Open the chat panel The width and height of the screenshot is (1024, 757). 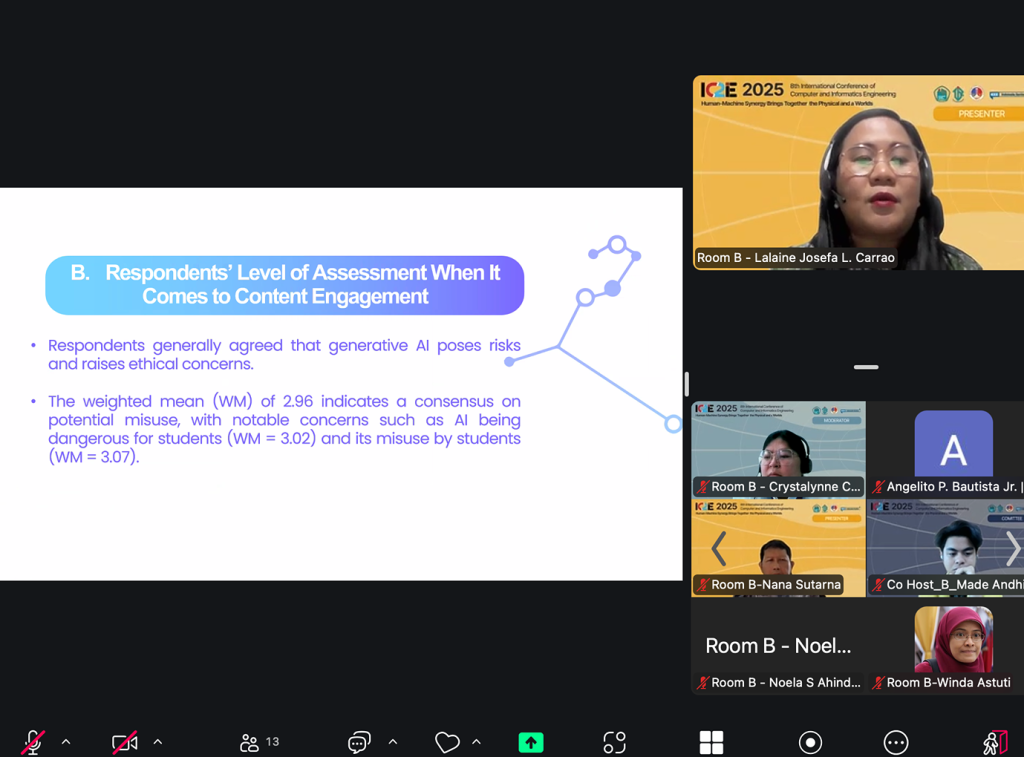(x=359, y=742)
